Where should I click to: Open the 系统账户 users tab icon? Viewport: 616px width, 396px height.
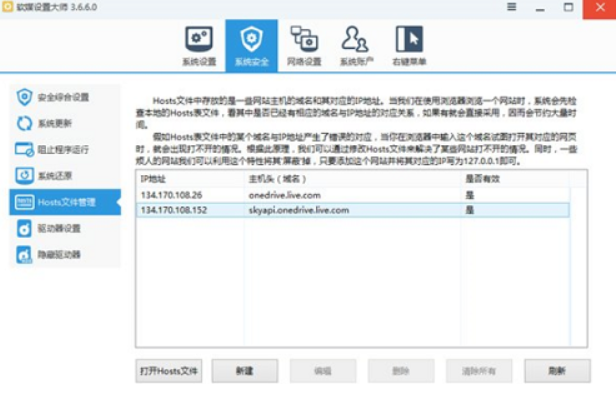(x=355, y=39)
